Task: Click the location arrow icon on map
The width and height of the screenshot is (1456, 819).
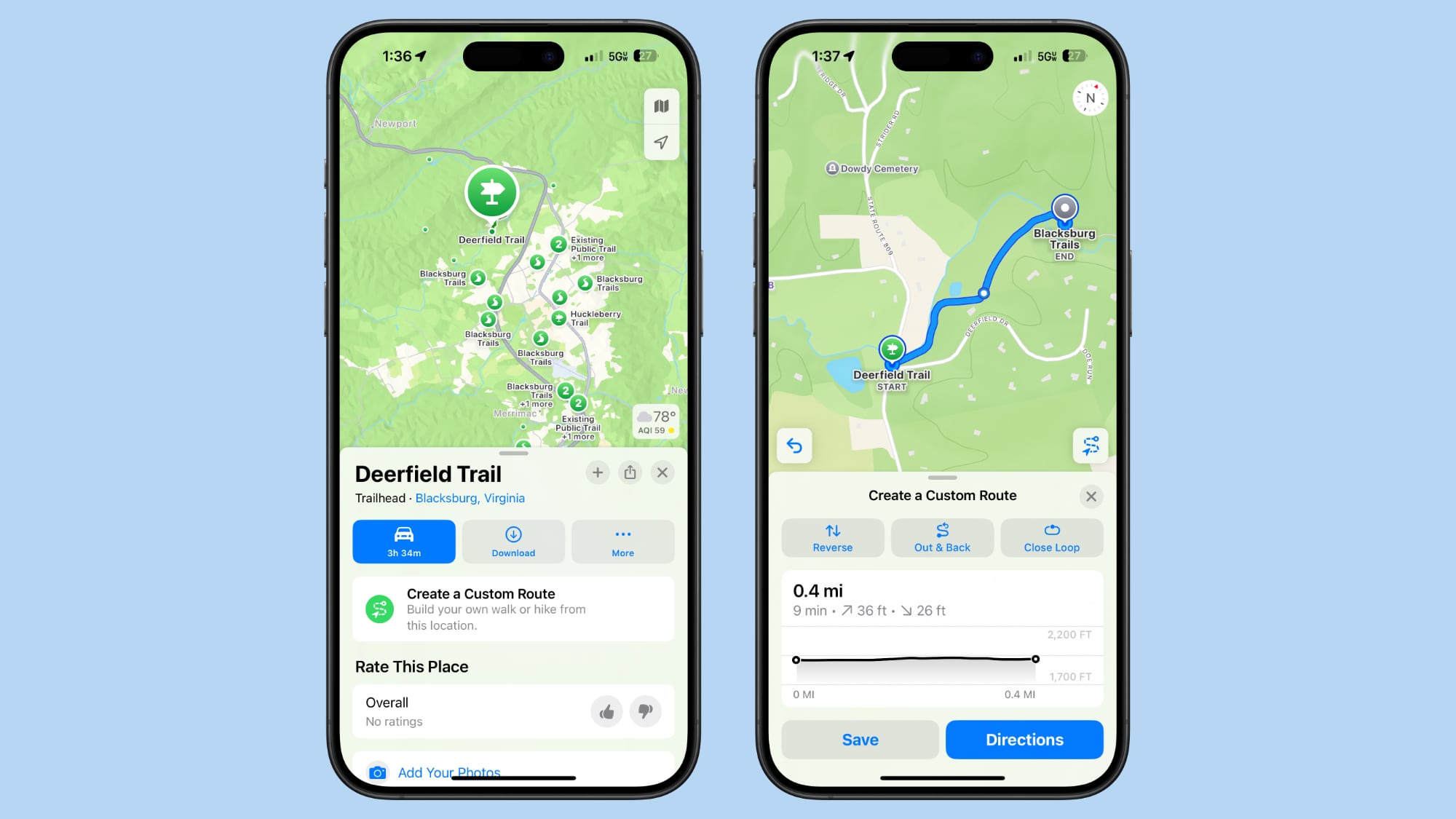Action: (659, 142)
